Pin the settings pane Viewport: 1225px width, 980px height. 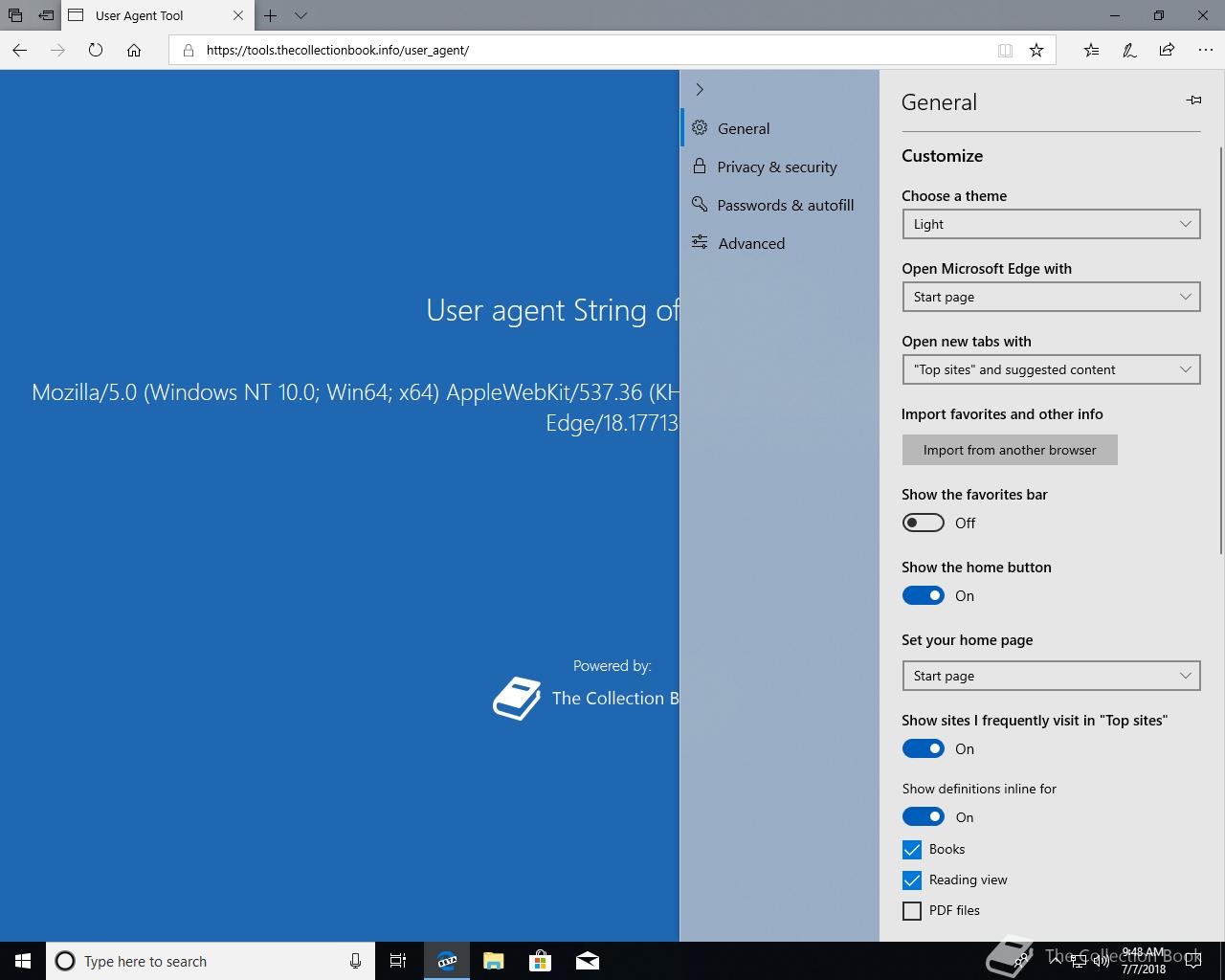tap(1193, 100)
